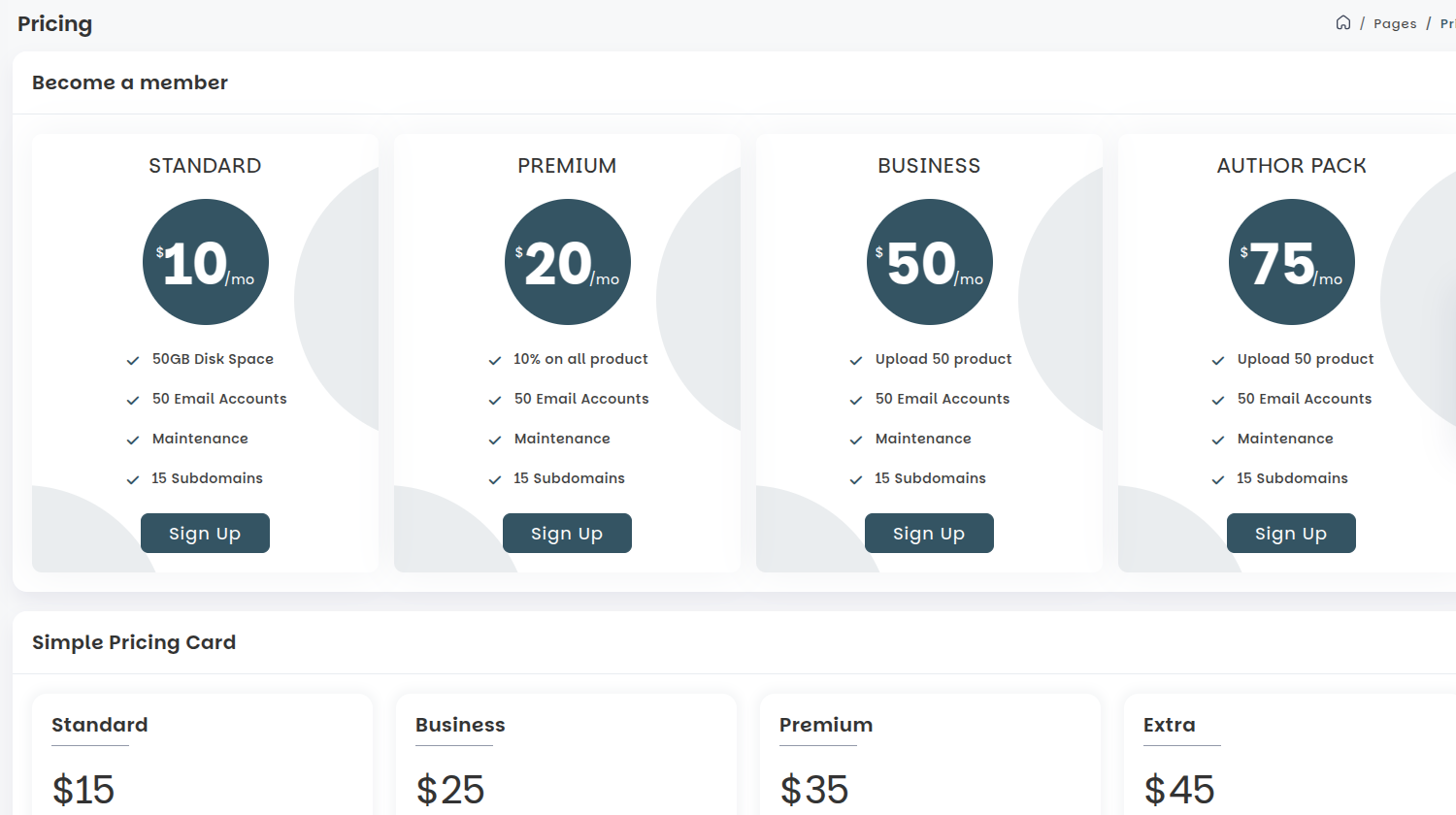Click checkmark beside 50GB Disk Space
The width and height of the screenshot is (1456, 815).
click(x=133, y=361)
